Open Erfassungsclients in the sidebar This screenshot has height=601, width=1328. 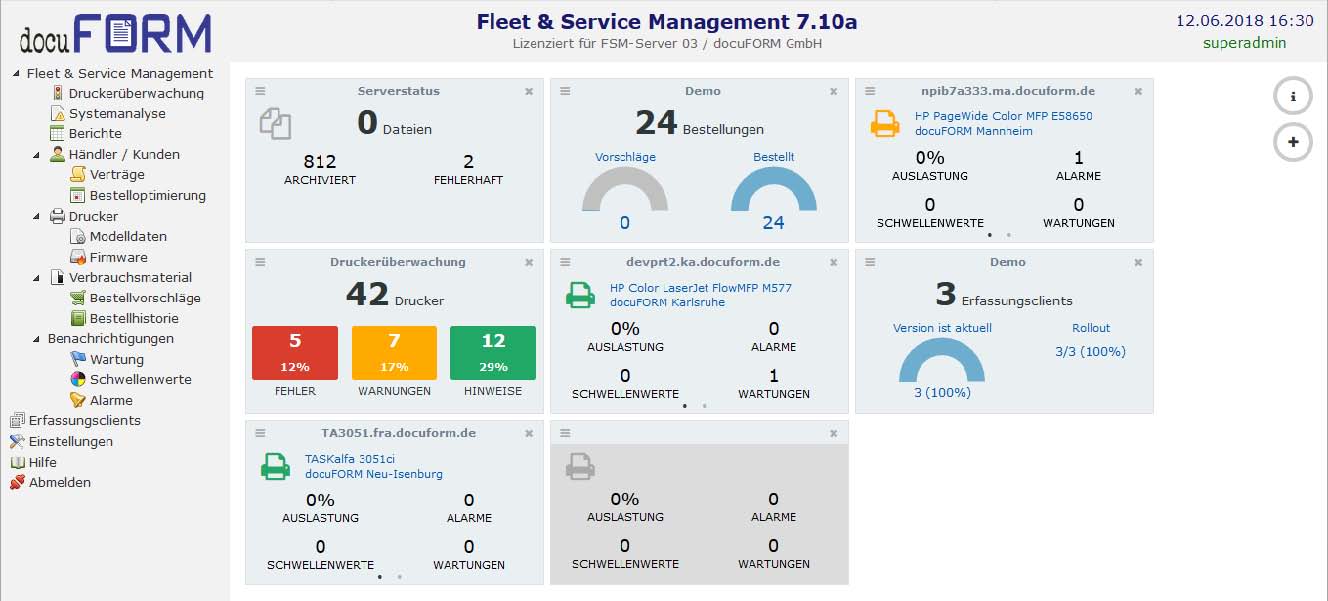(x=85, y=420)
